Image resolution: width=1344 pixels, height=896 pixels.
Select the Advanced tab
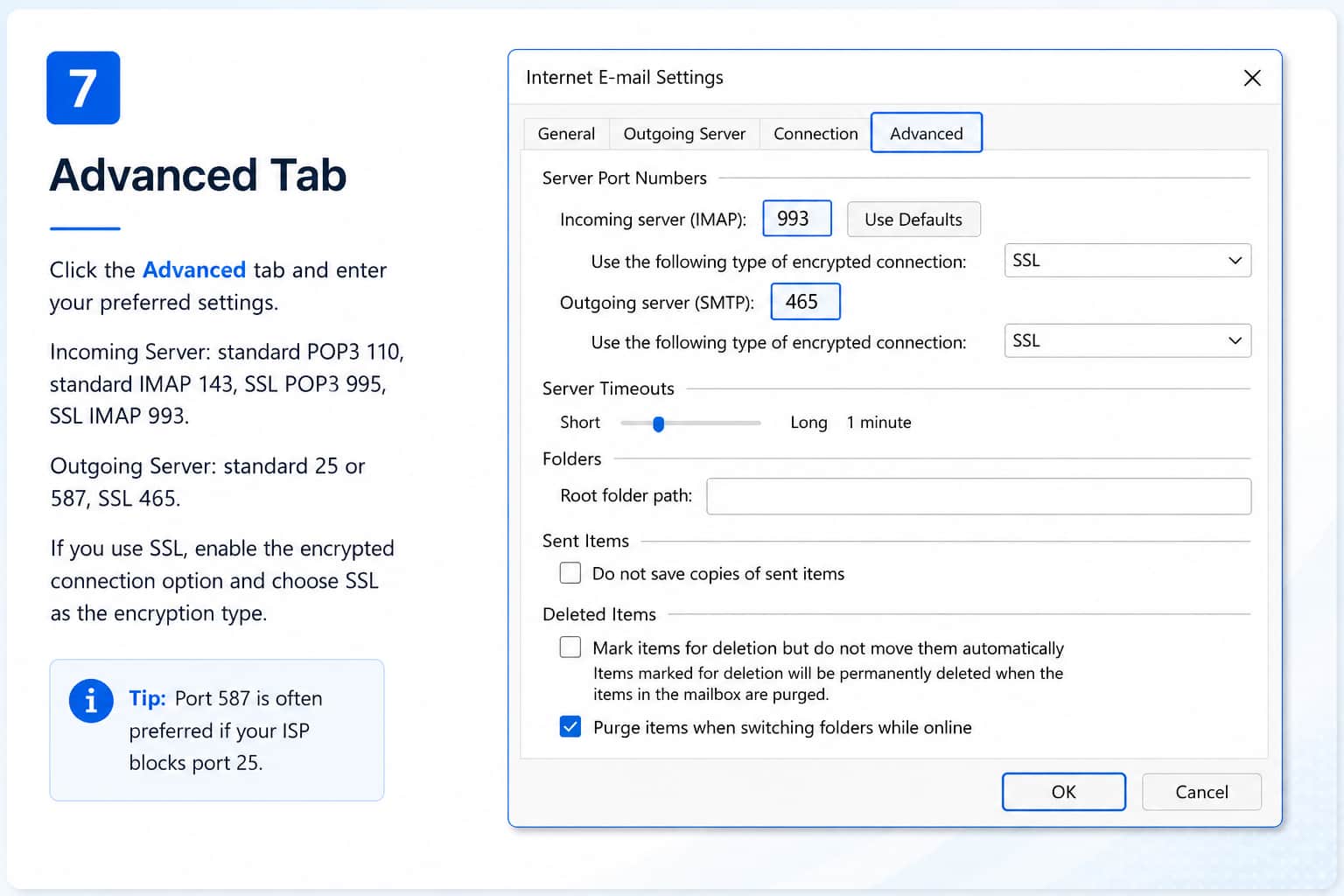point(927,133)
